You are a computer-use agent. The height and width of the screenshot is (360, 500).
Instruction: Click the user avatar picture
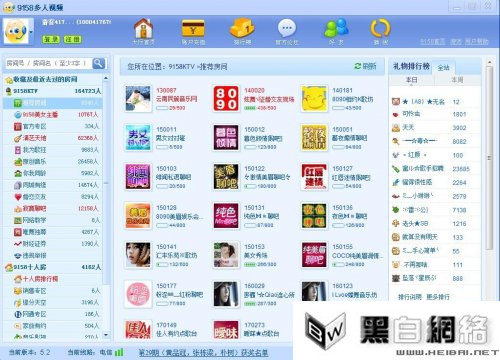tap(15, 31)
